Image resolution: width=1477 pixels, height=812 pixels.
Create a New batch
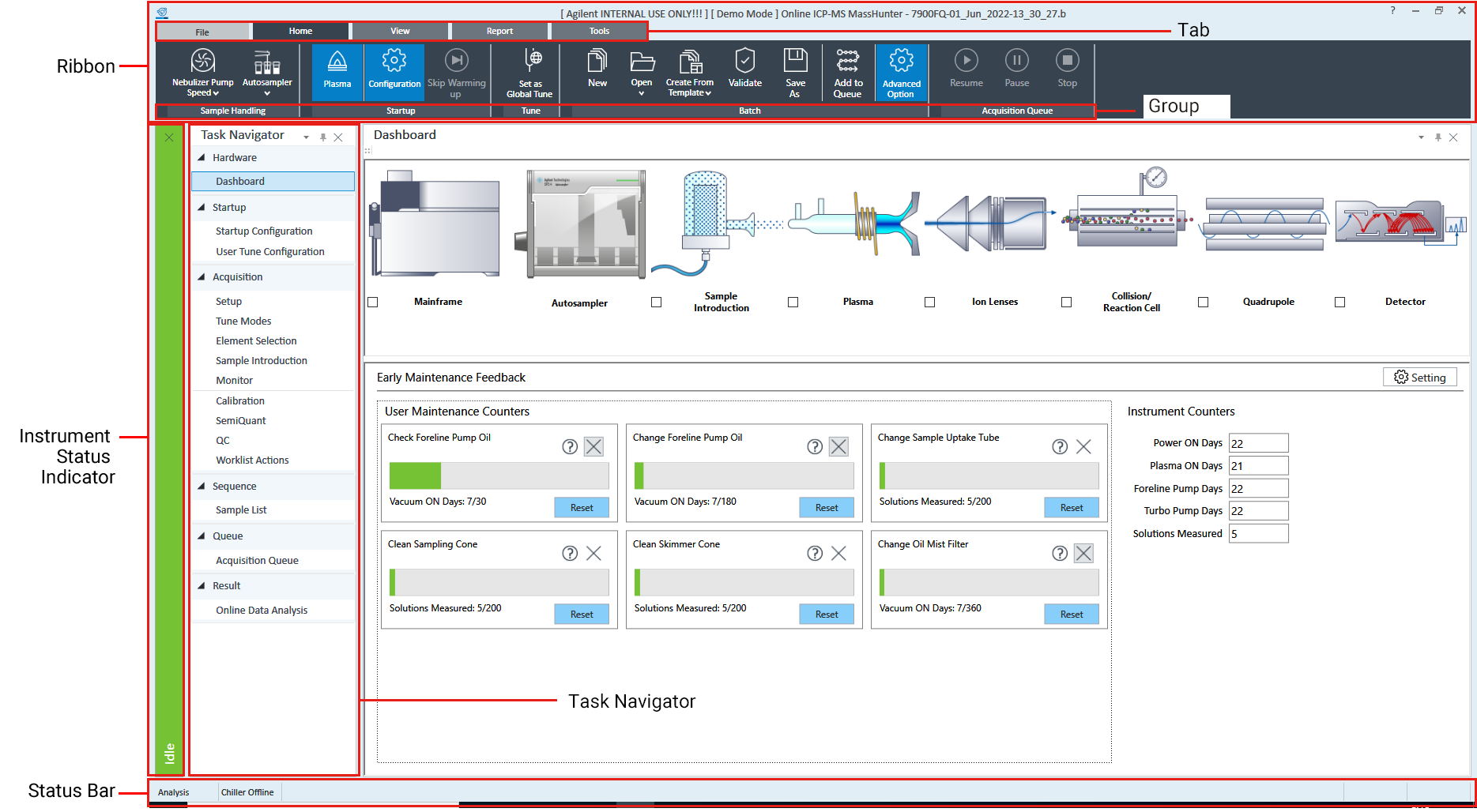point(597,61)
